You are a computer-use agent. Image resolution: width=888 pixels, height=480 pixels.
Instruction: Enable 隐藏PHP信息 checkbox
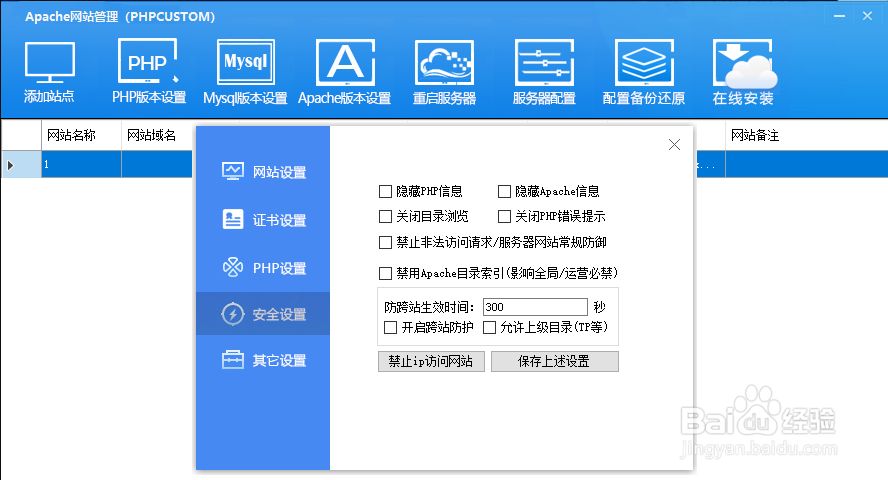pyautogui.click(x=385, y=192)
